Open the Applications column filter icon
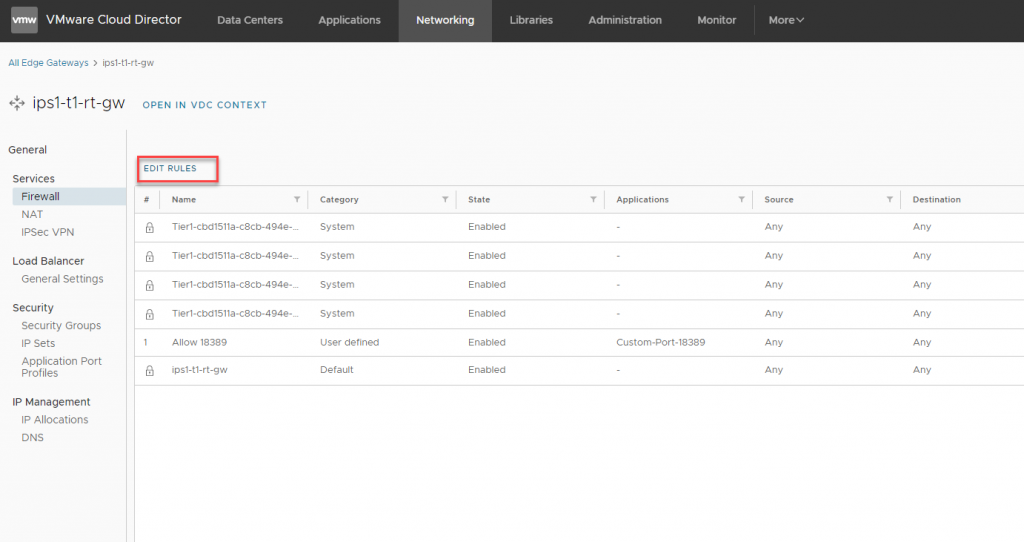Image resolution: width=1024 pixels, height=542 pixels. (741, 200)
